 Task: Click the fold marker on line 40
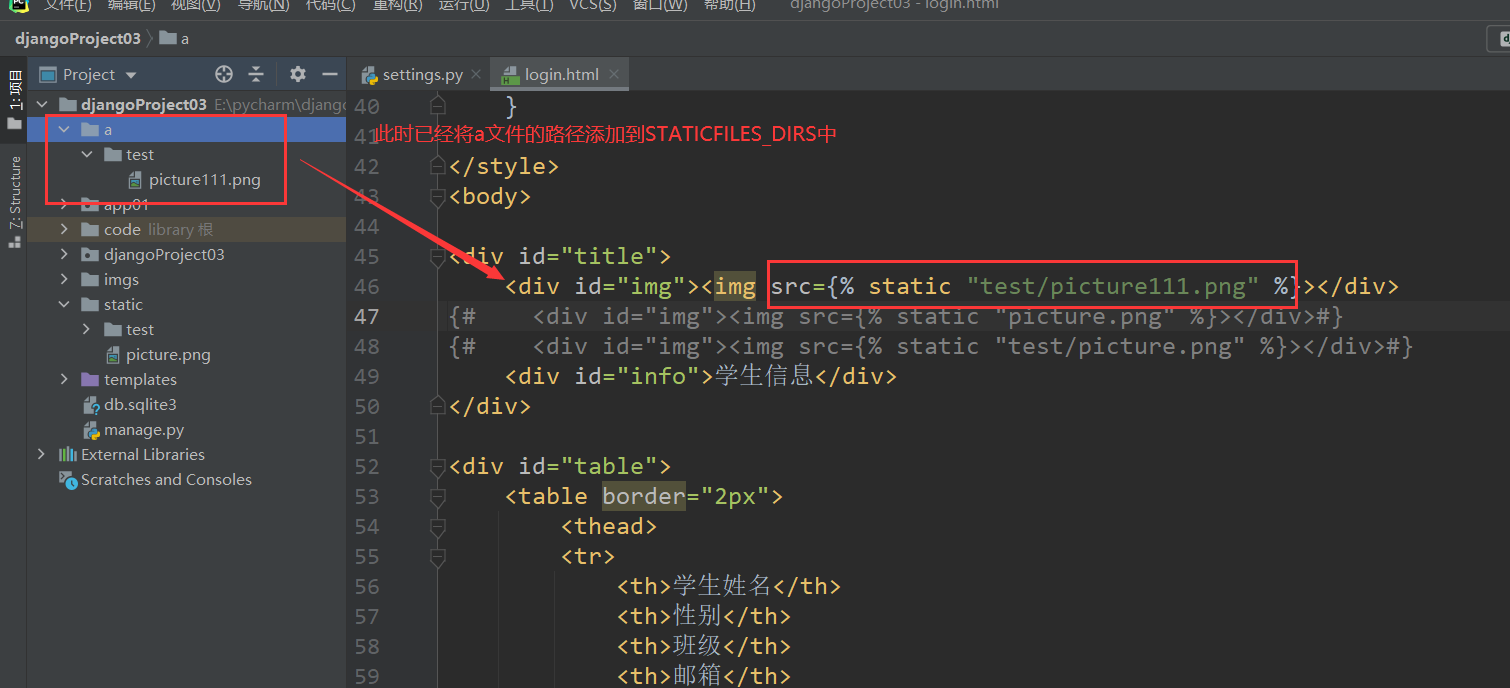point(437,105)
